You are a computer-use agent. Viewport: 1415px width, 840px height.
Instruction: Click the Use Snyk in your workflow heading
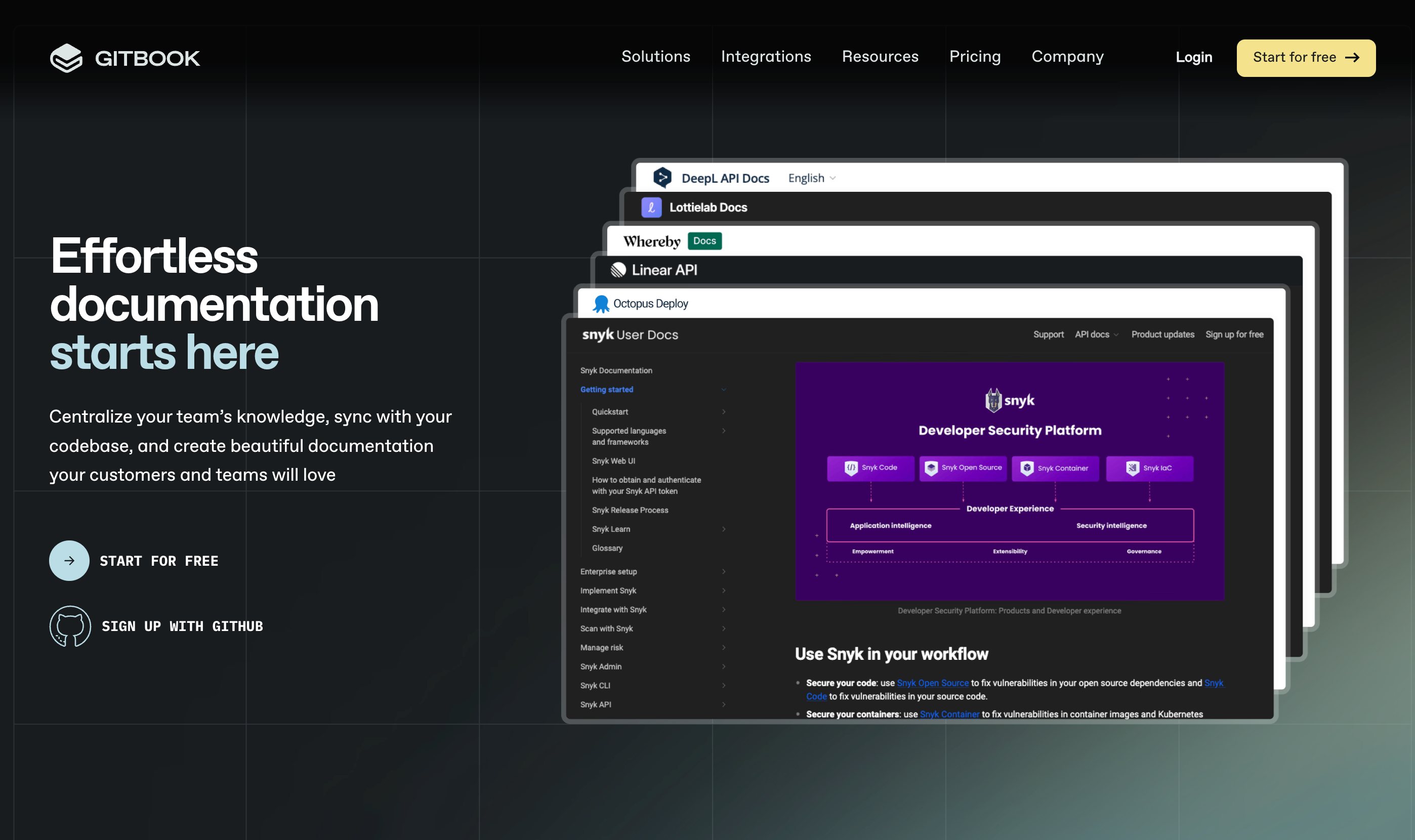[x=891, y=654]
